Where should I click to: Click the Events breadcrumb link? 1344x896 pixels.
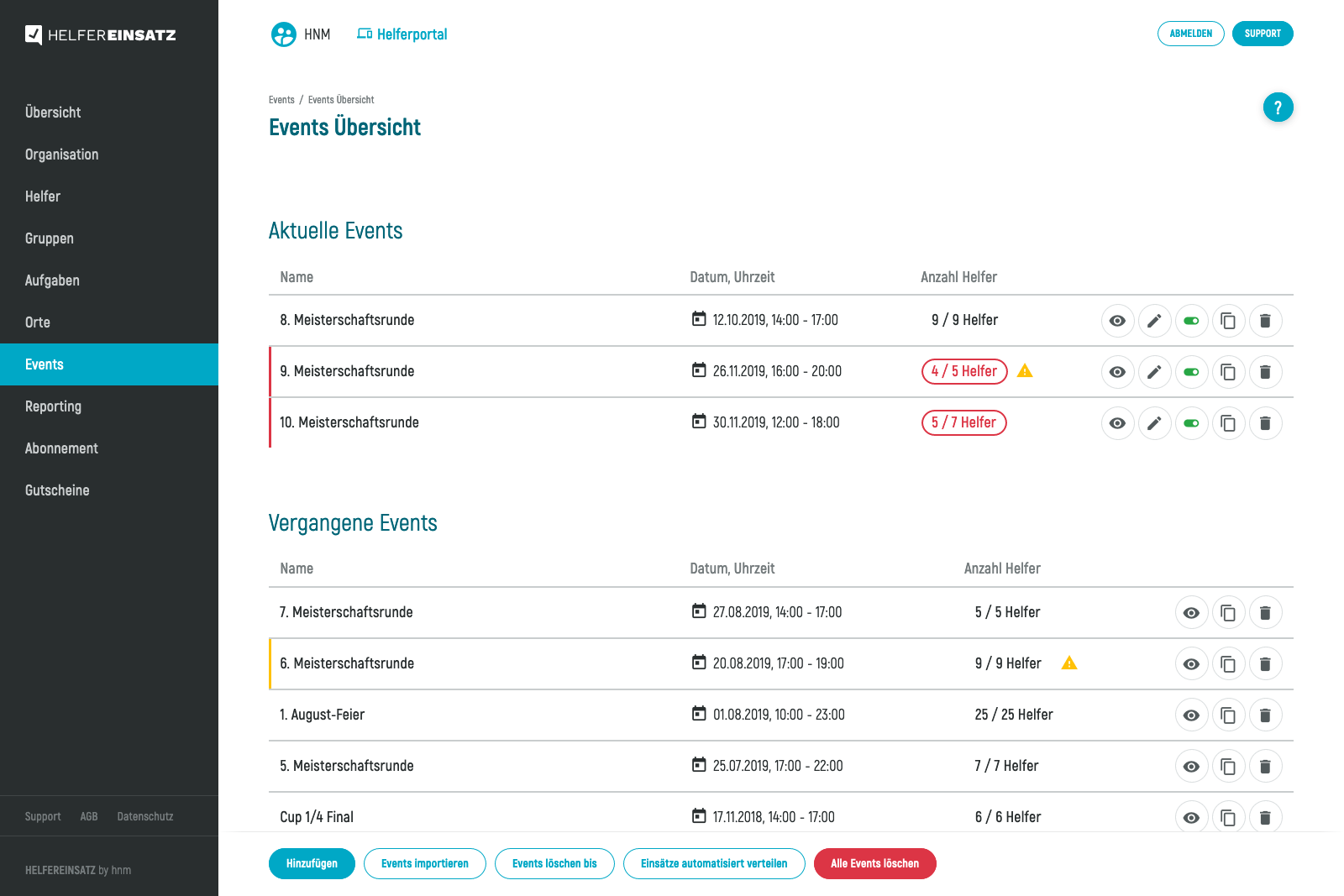tap(281, 100)
